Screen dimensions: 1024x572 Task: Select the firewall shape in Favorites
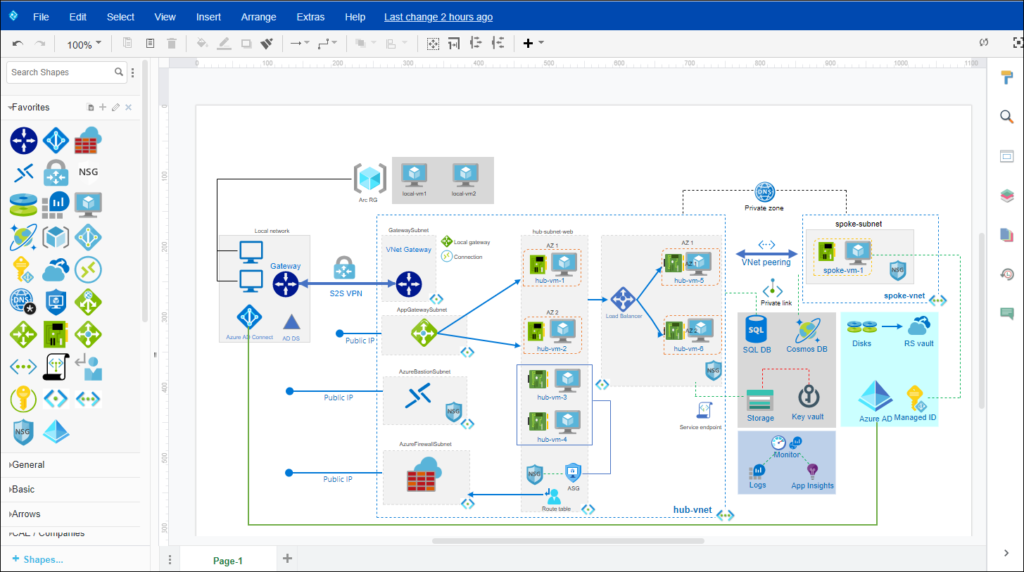point(88,140)
